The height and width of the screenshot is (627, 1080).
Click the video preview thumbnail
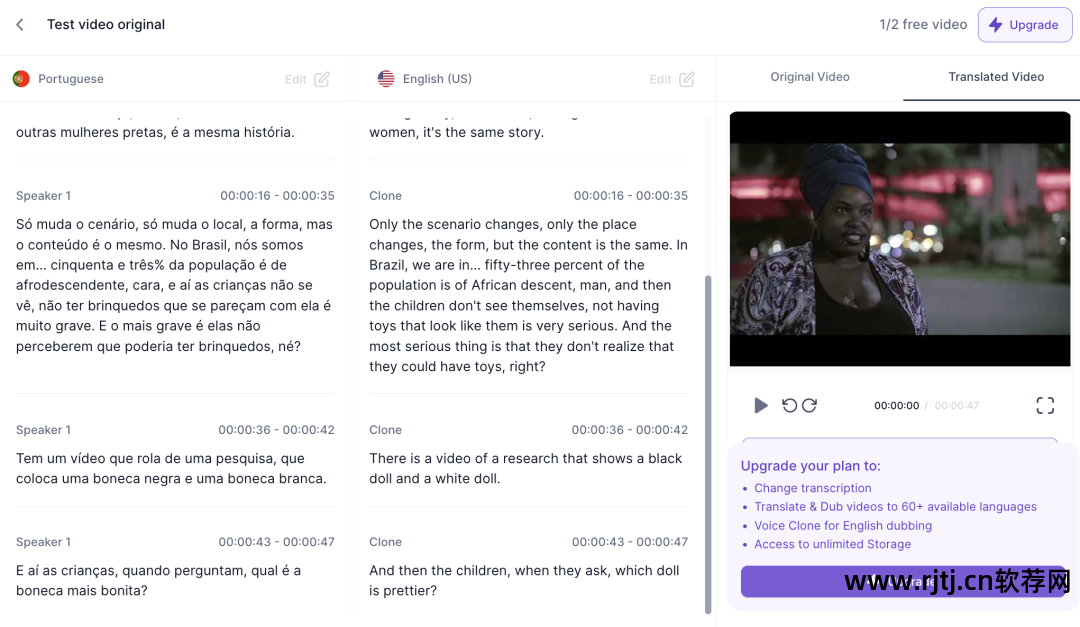point(900,239)
